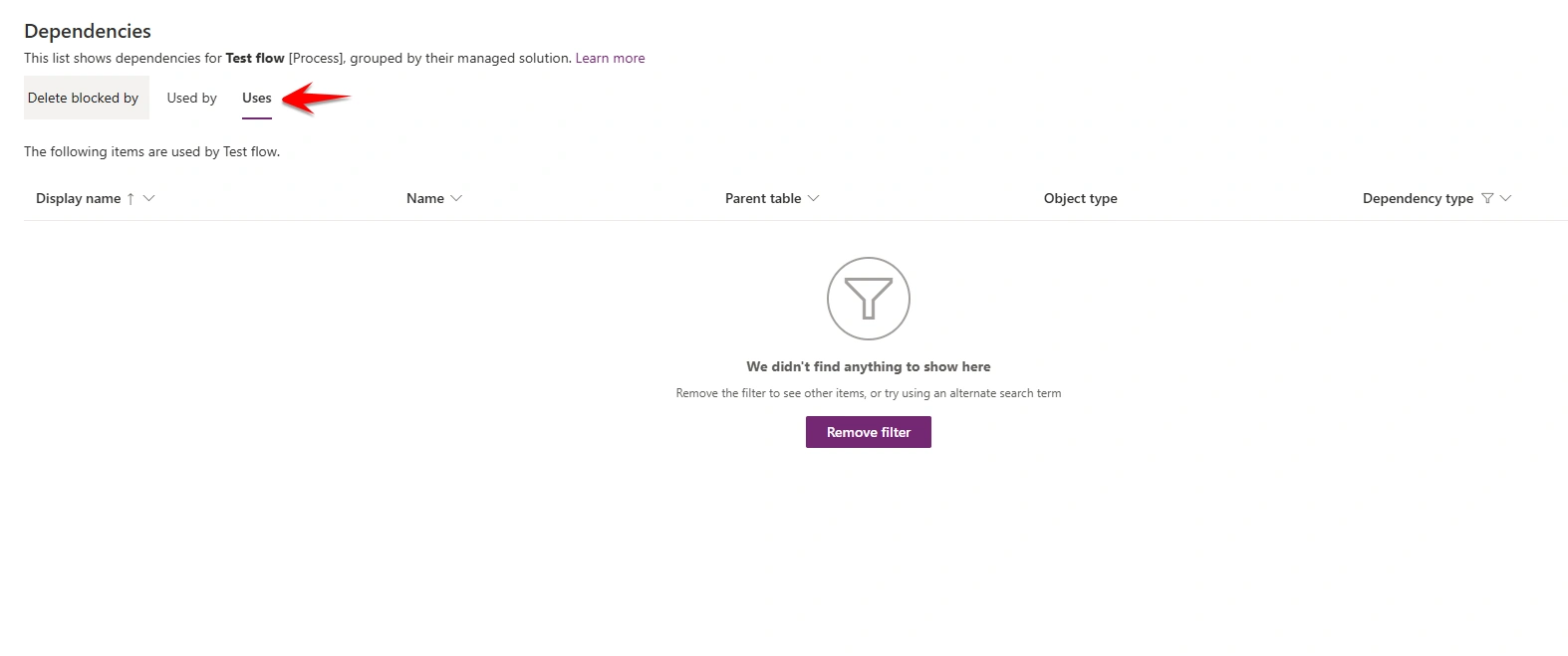The image size is (1568, 656).
Task: Open the Dependency type dropdown chevron
Action: point(1505,198)
